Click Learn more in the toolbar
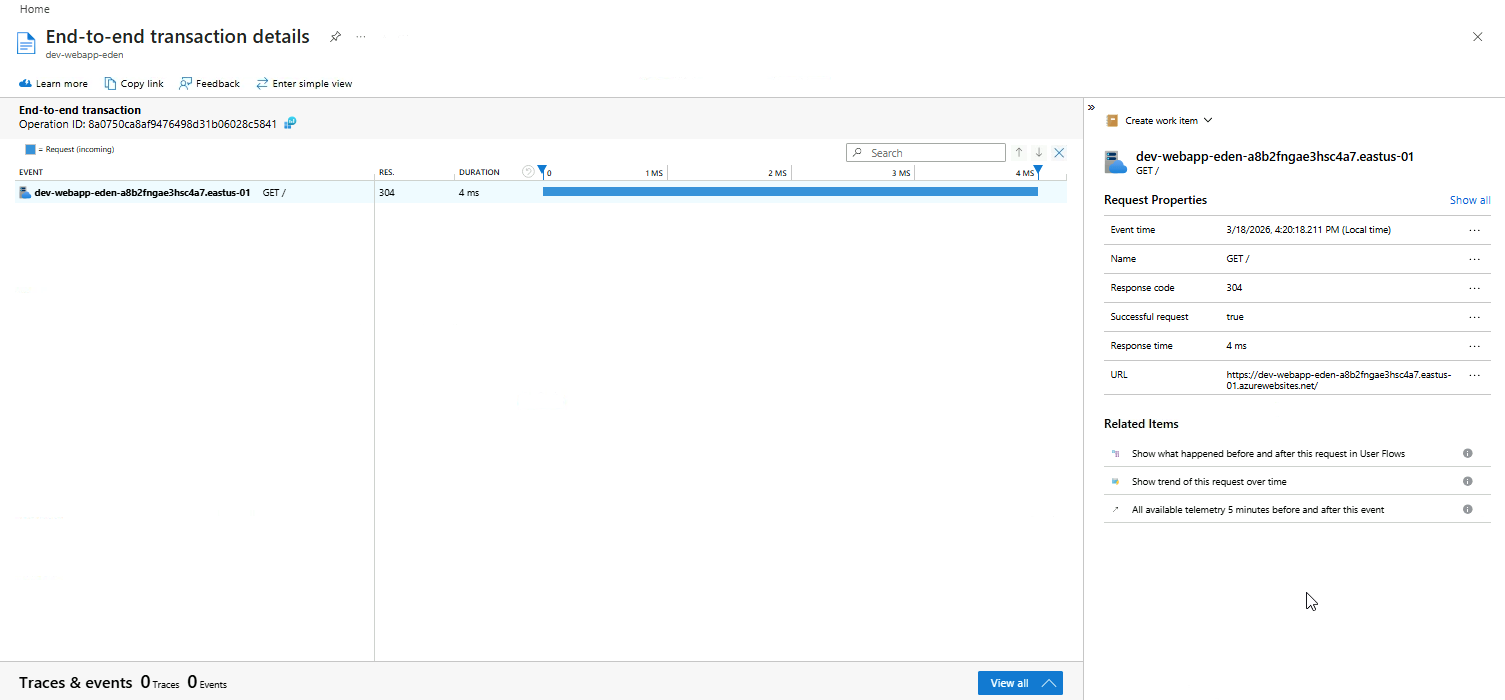1505x700 pixels. coord(53,84)
